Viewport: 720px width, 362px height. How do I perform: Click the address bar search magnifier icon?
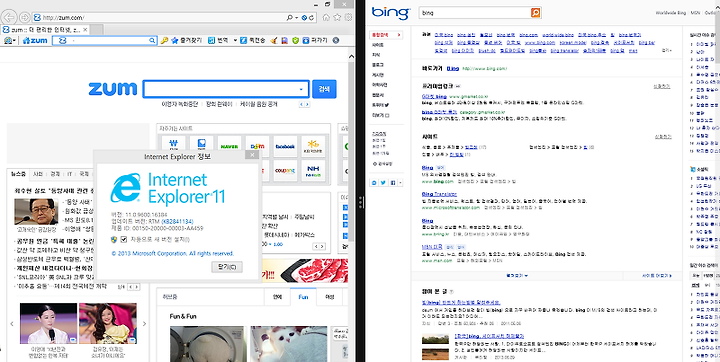coord(290,18)
